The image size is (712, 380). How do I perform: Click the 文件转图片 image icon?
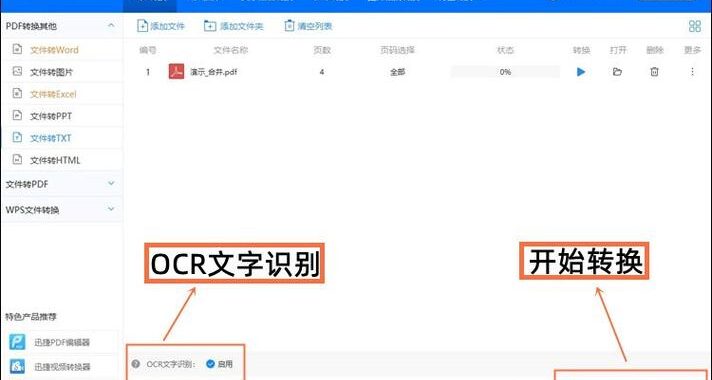(x=17, y=71)
